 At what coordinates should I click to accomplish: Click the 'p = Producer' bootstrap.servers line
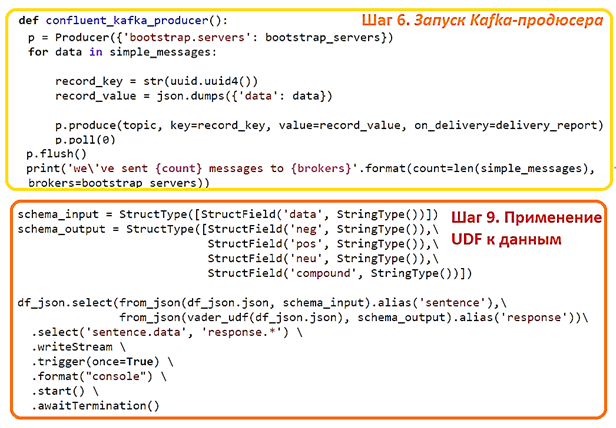coord(210,37)
